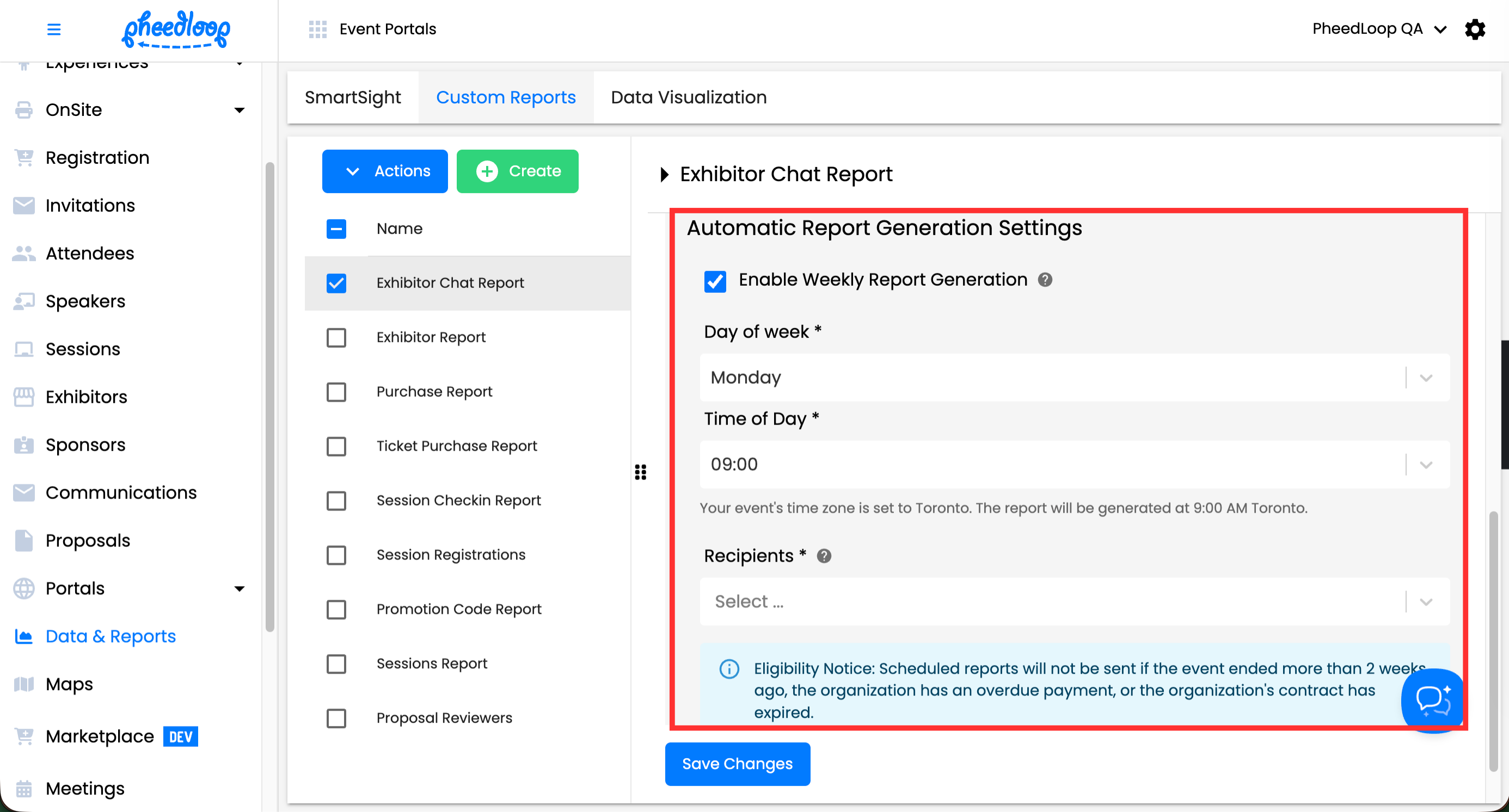Toggle the Name select-all checkbox

(x=336, y=229)
